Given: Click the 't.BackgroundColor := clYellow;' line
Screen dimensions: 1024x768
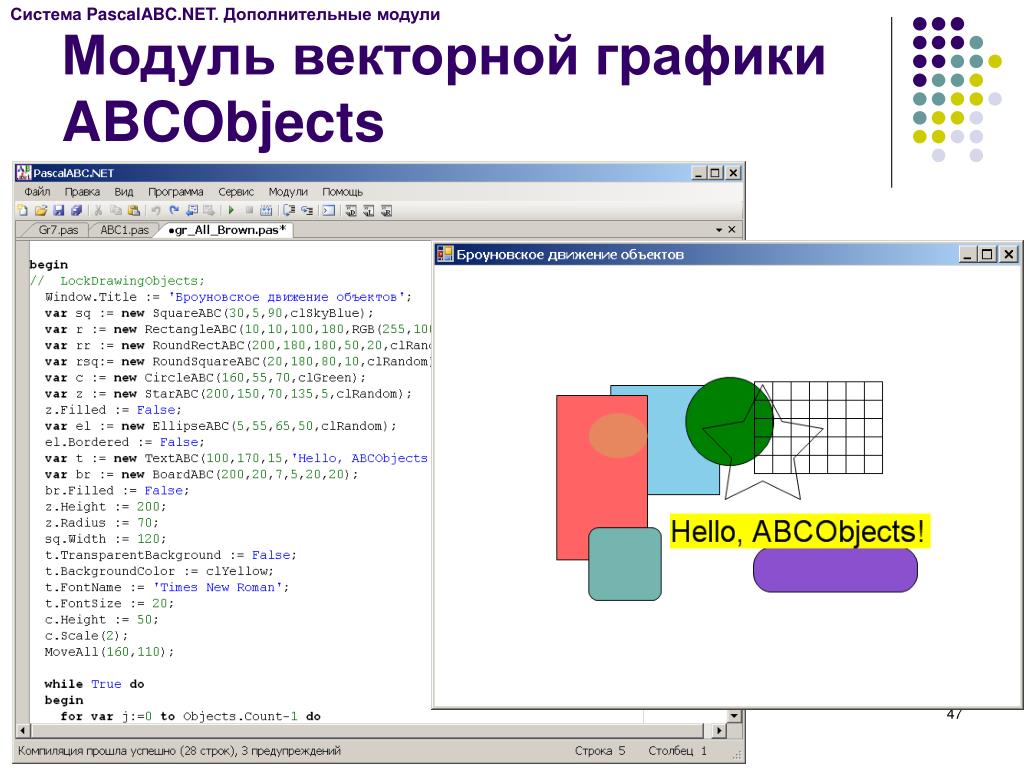Looking at the screenshot, I should (159, 571).
